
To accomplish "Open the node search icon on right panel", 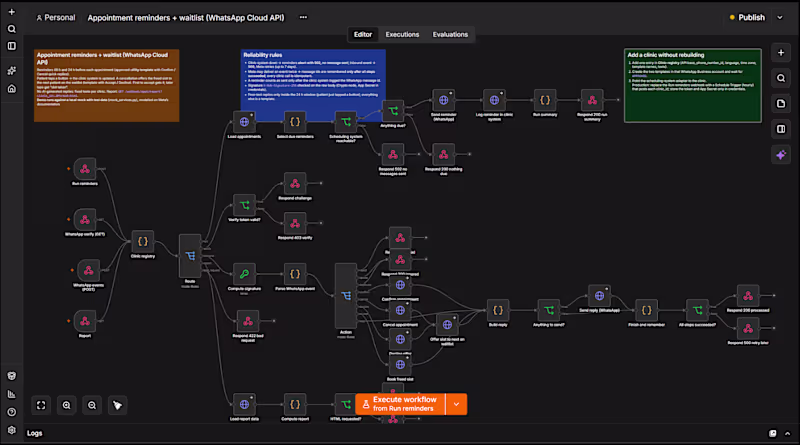I will click(x=781, y=78).
